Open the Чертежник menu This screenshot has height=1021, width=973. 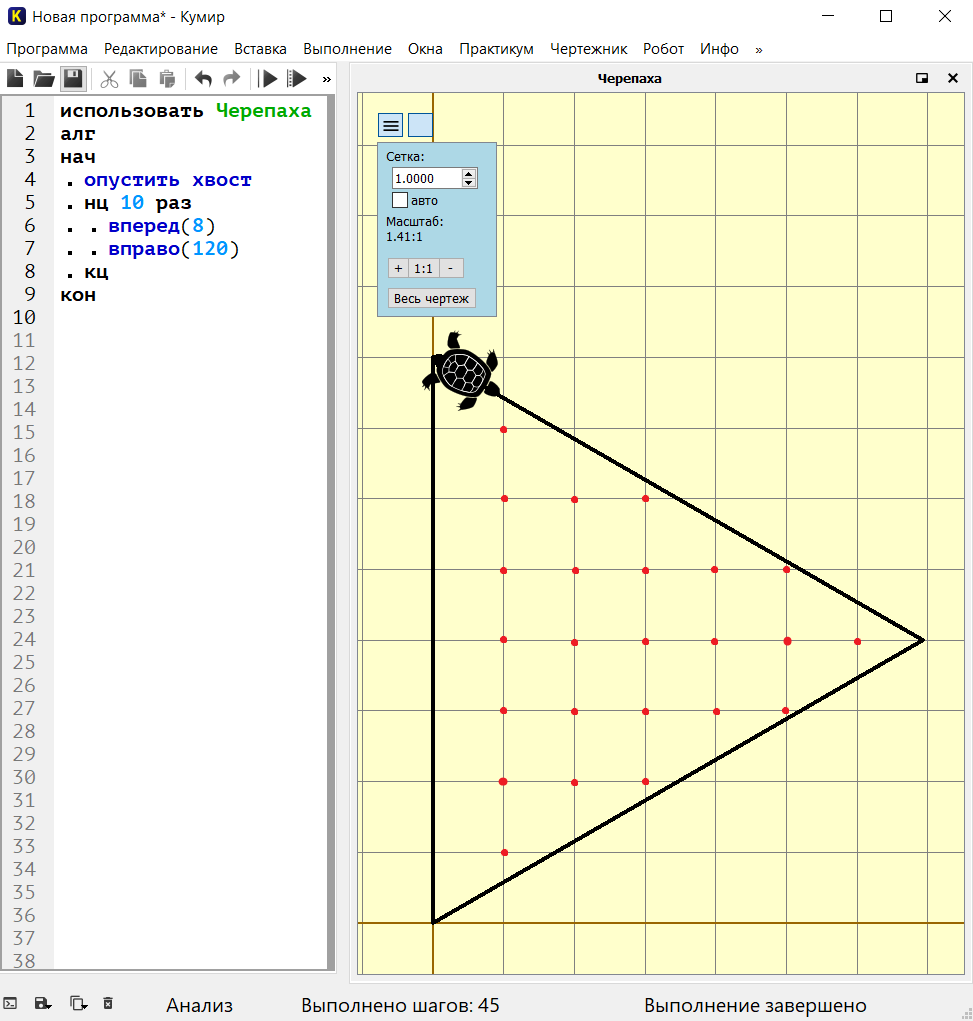click(589, 49)
